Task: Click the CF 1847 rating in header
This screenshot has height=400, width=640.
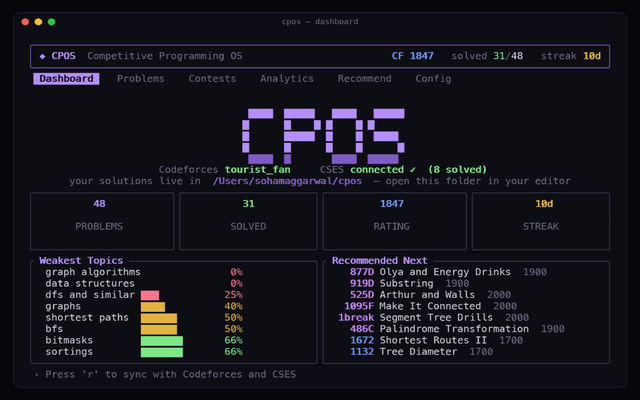Action: tap(413, 56)
